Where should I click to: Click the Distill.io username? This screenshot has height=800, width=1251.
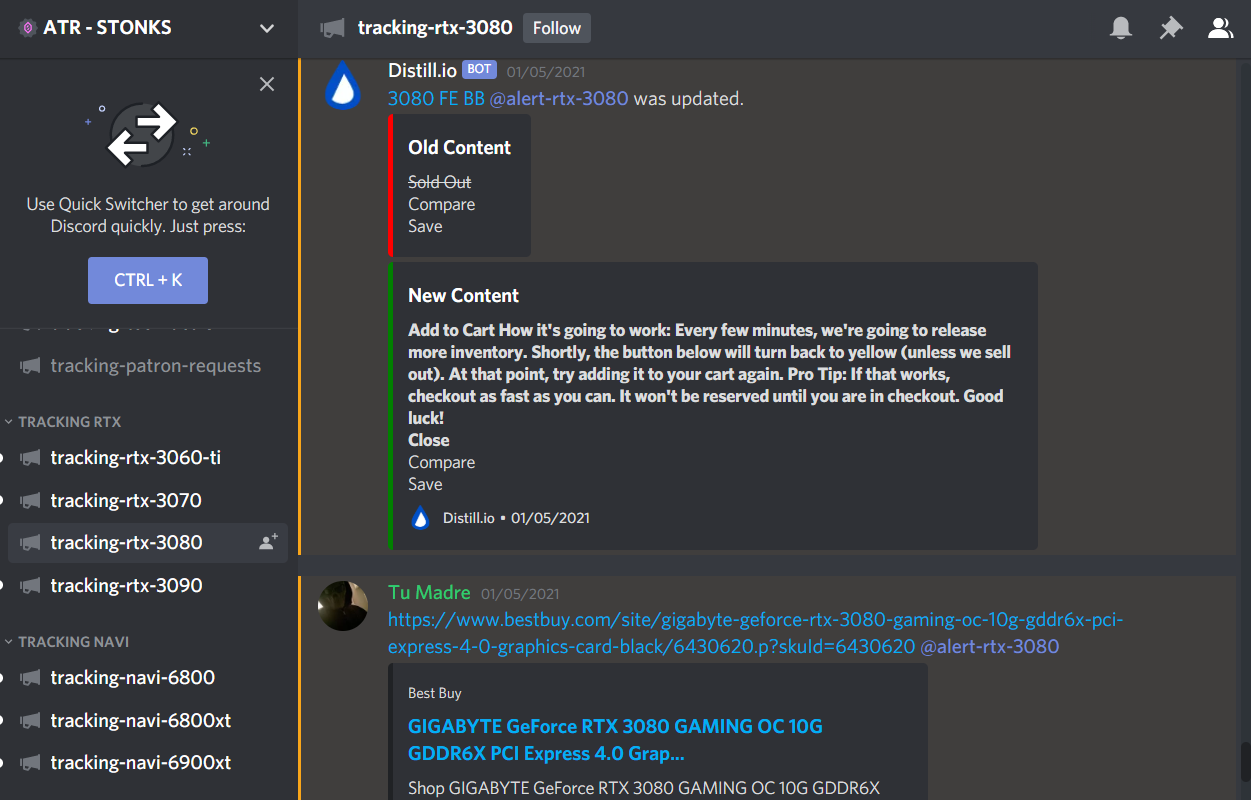[422, 70]
